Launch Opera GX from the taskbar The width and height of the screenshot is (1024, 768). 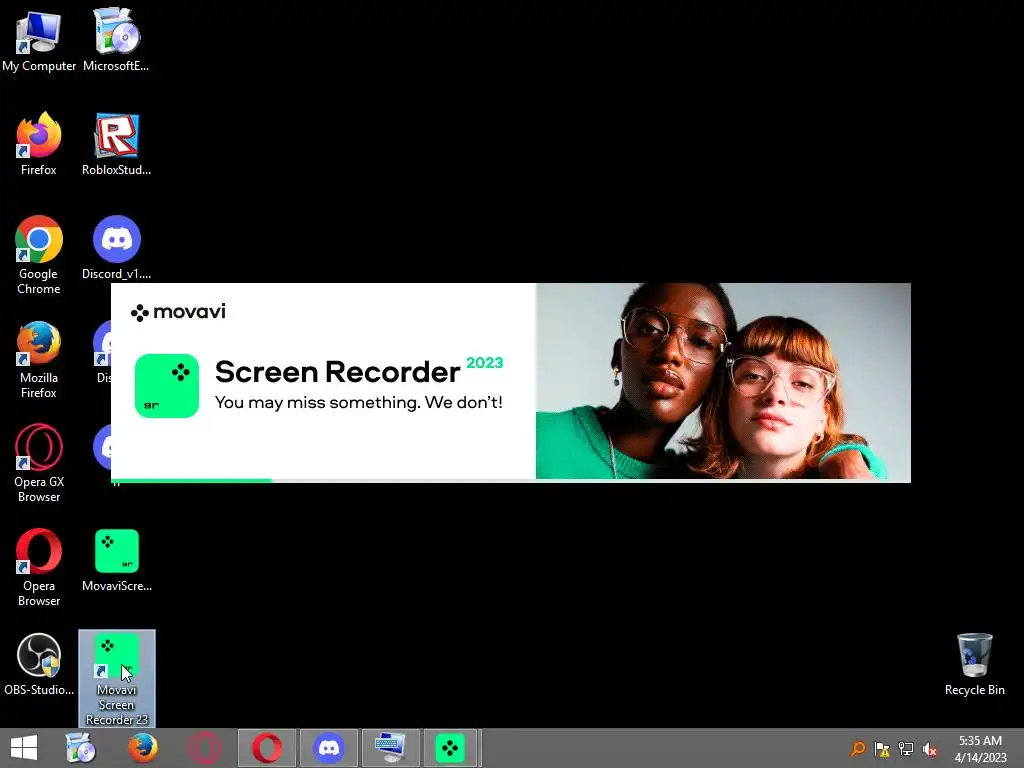click(204, 748)
